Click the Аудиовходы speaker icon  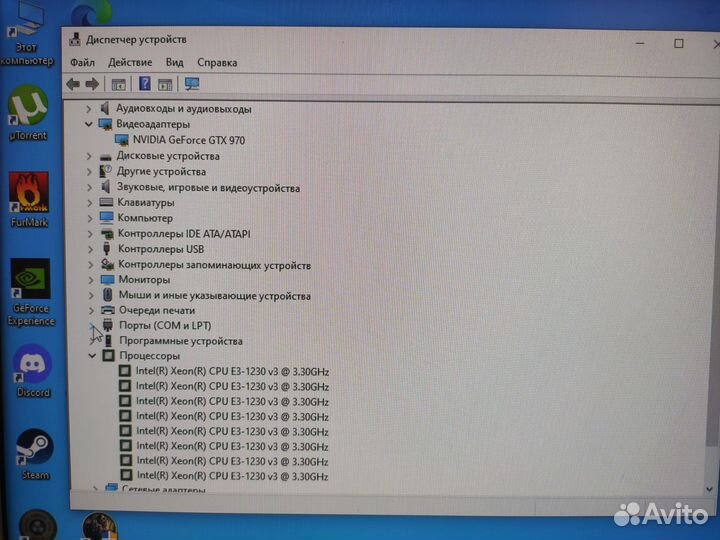pyautogui.click(x=105, y=108)
